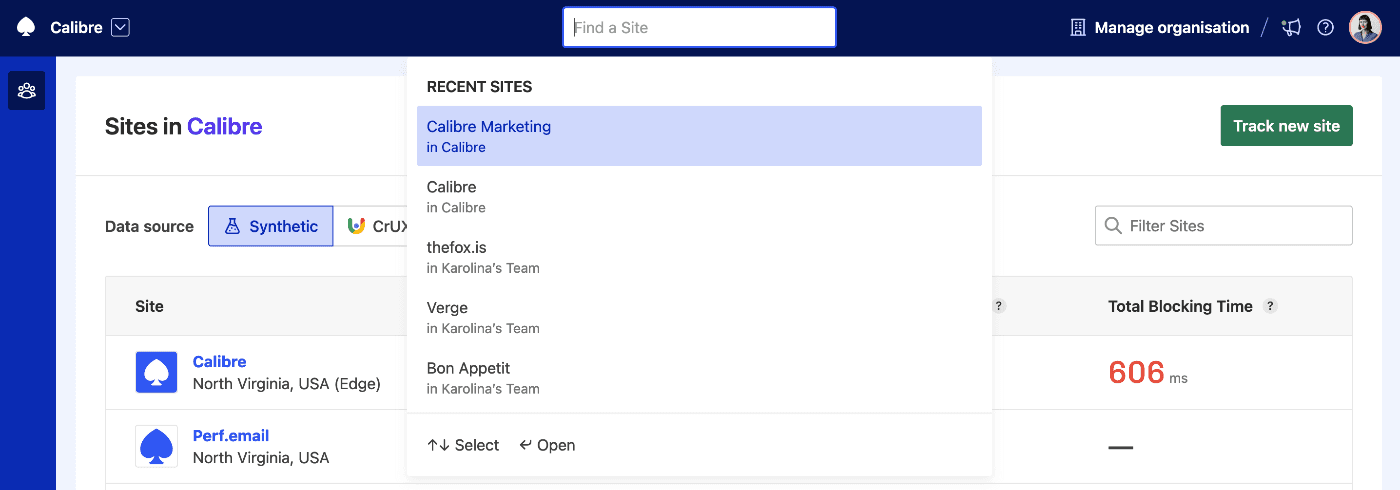Open the user profile avatar menu
Screen dimensions: 1400x490
[x=1365, y=28]
